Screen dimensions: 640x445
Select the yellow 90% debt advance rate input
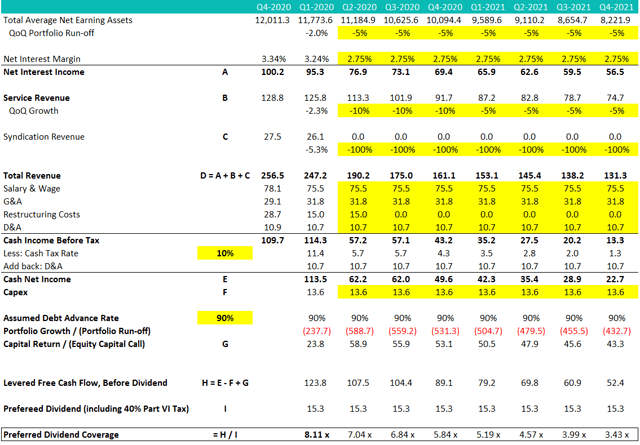coord(225,318)
